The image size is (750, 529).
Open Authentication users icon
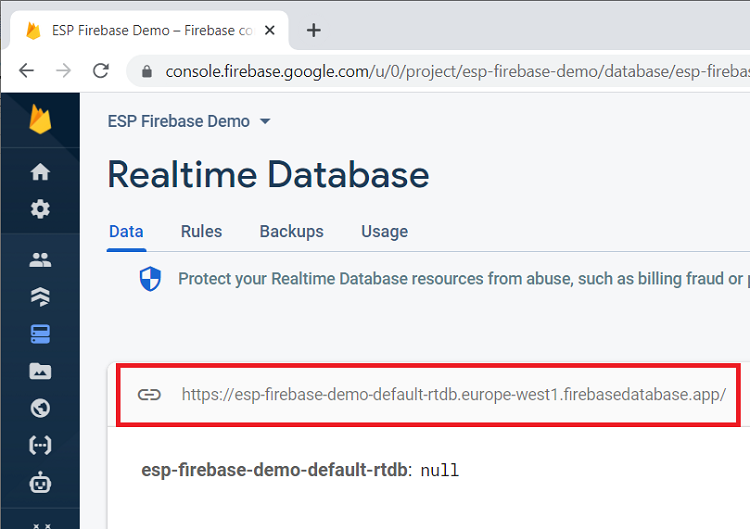coord(40,260)
